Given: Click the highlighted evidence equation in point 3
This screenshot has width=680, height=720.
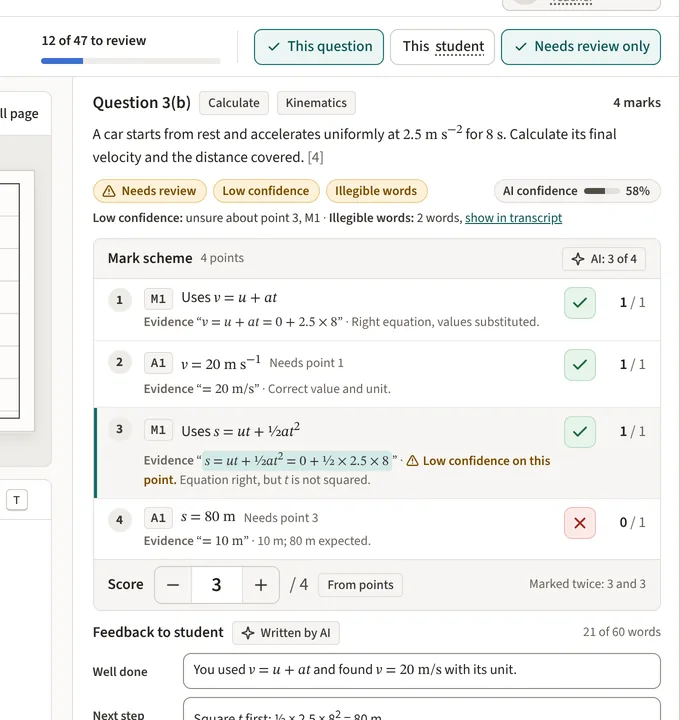Looking at the screenshot, I should coord(297,461).
